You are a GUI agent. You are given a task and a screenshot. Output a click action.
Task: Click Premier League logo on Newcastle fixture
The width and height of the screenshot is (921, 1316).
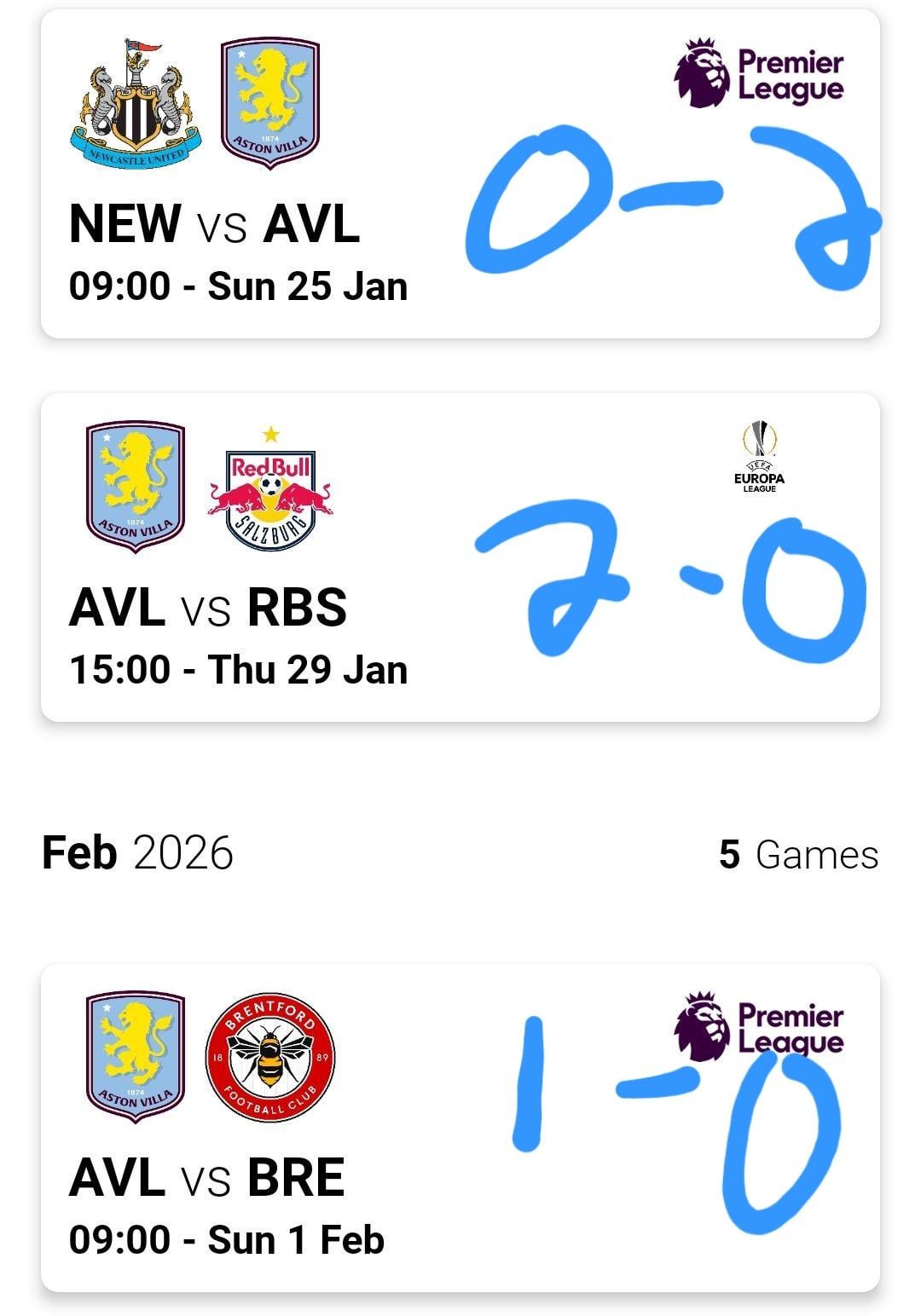coord(759,74)
